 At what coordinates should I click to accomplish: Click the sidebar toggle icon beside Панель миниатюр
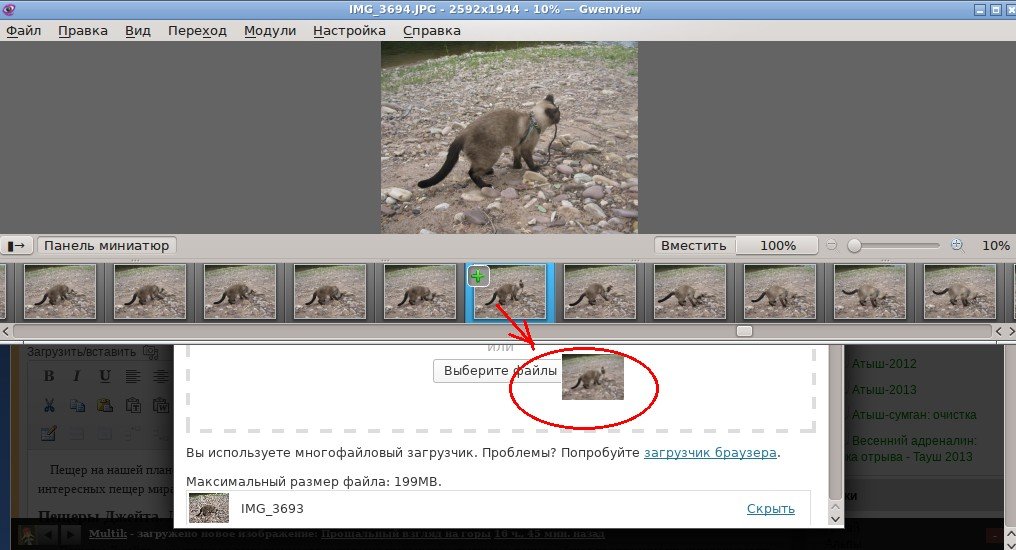point(17,246)
